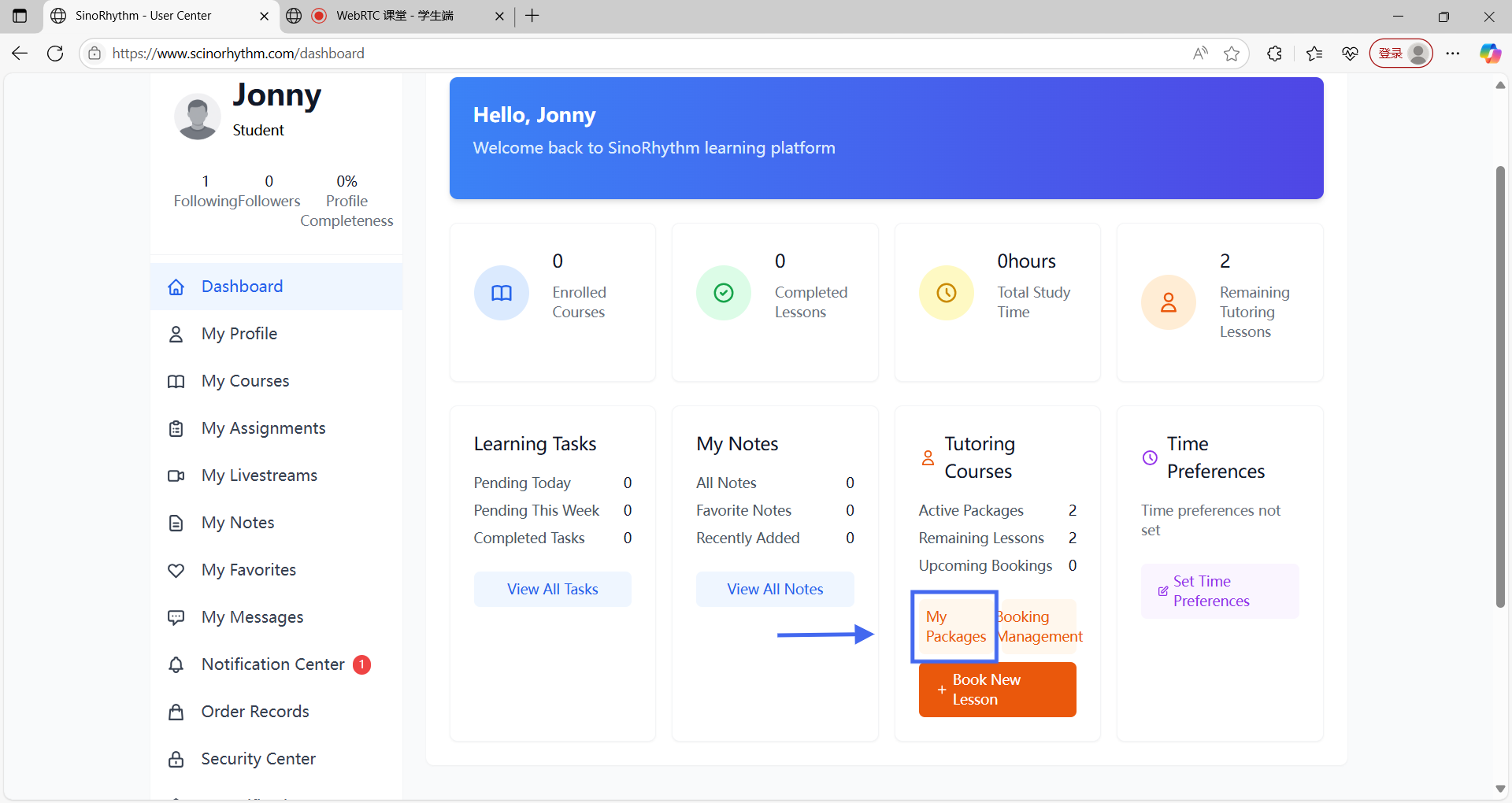1512x803 pixels.
Task: Click the Favorite Notes row
Action: (x=775, y=511)
